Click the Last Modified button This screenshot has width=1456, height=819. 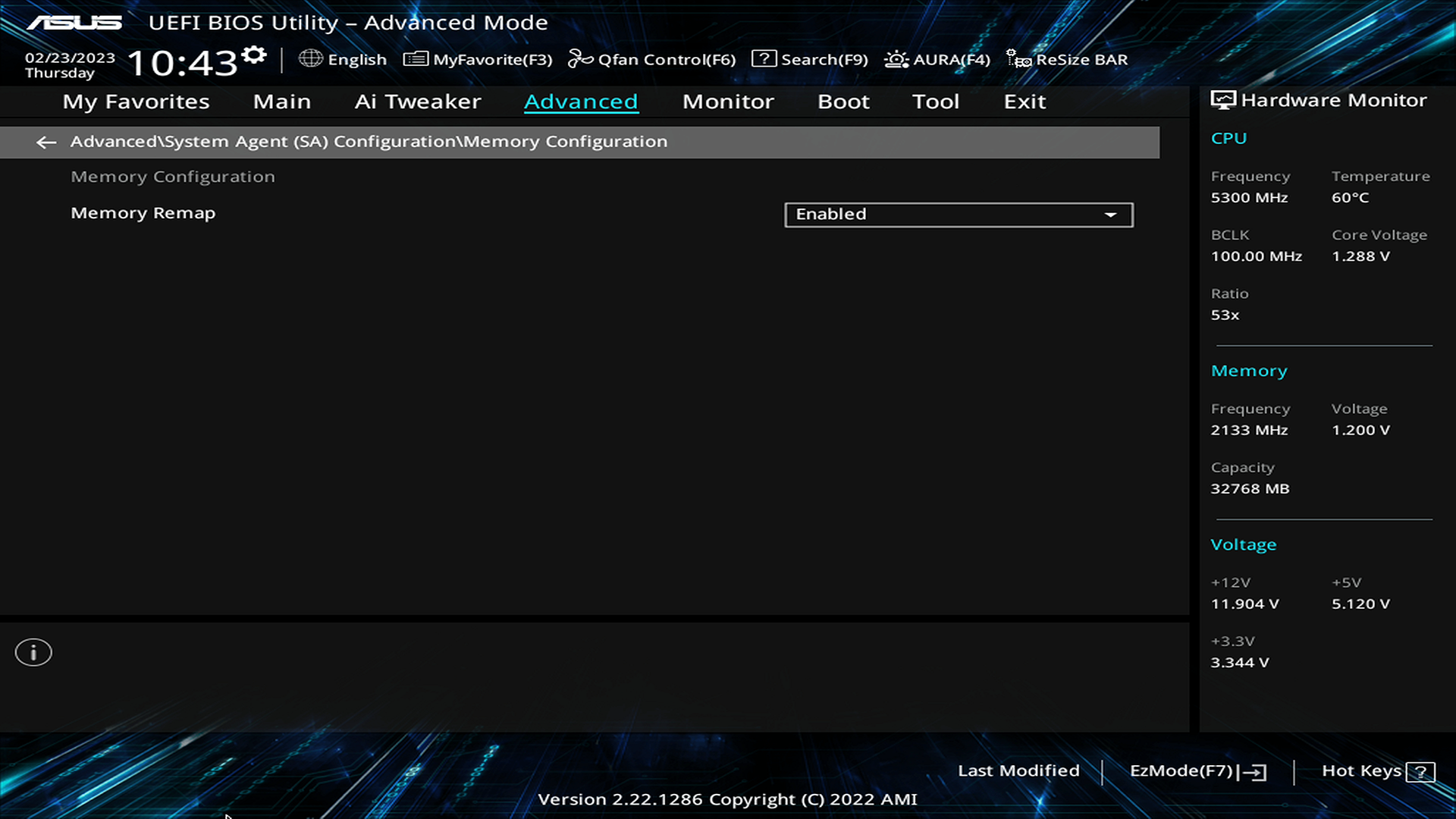point(1018,770)
